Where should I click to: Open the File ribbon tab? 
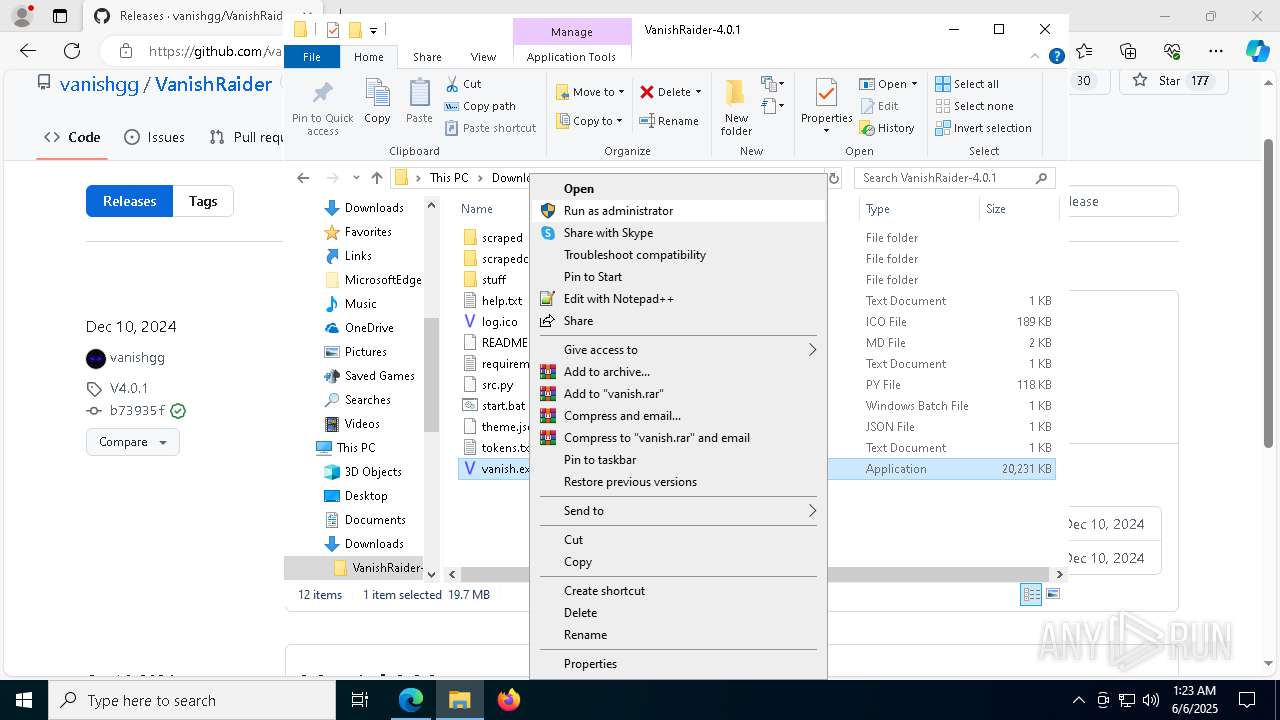(x=312, y=57)
